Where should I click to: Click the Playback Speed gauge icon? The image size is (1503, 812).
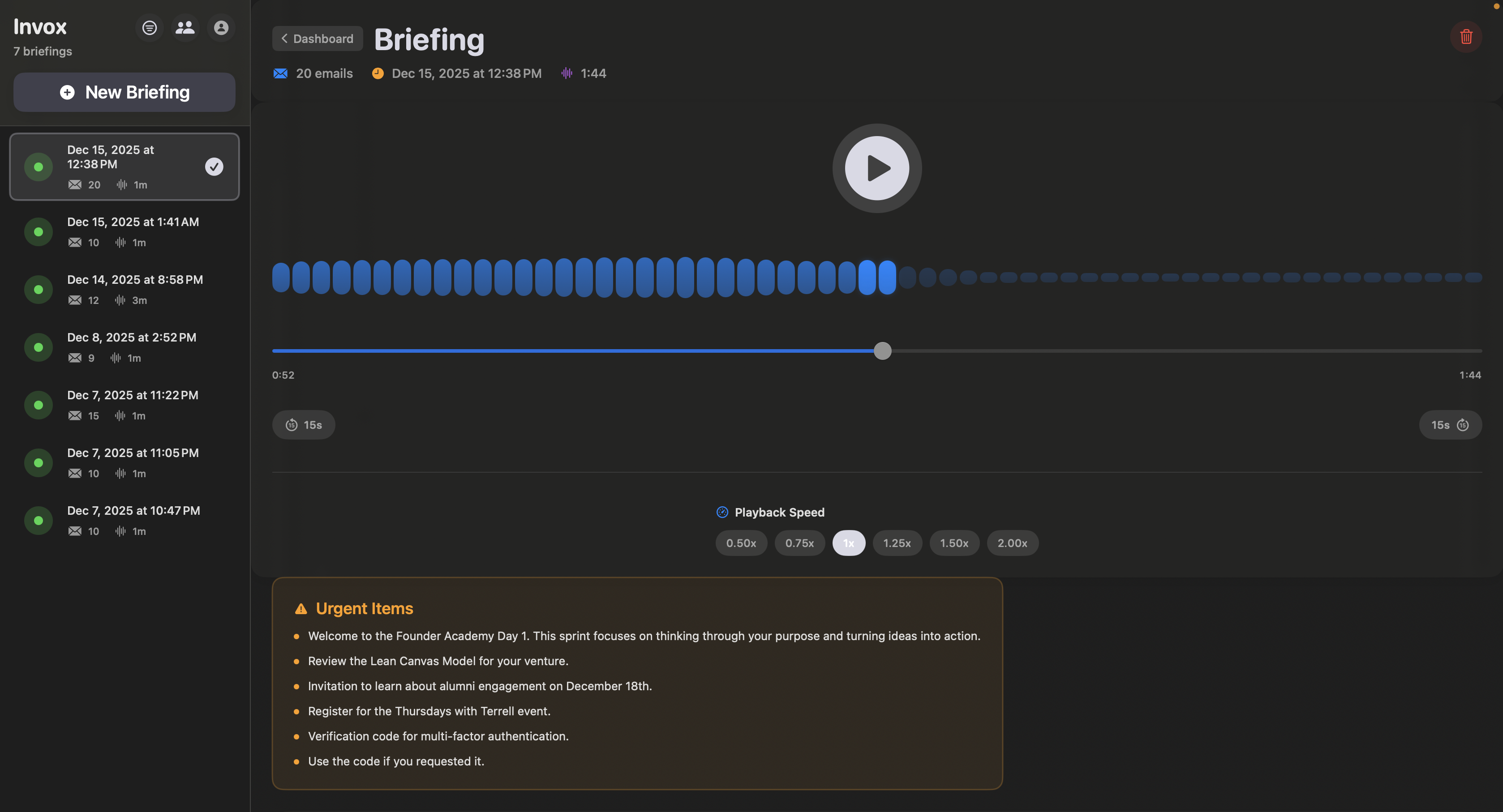pyautogui.click(x=722, y=512)
